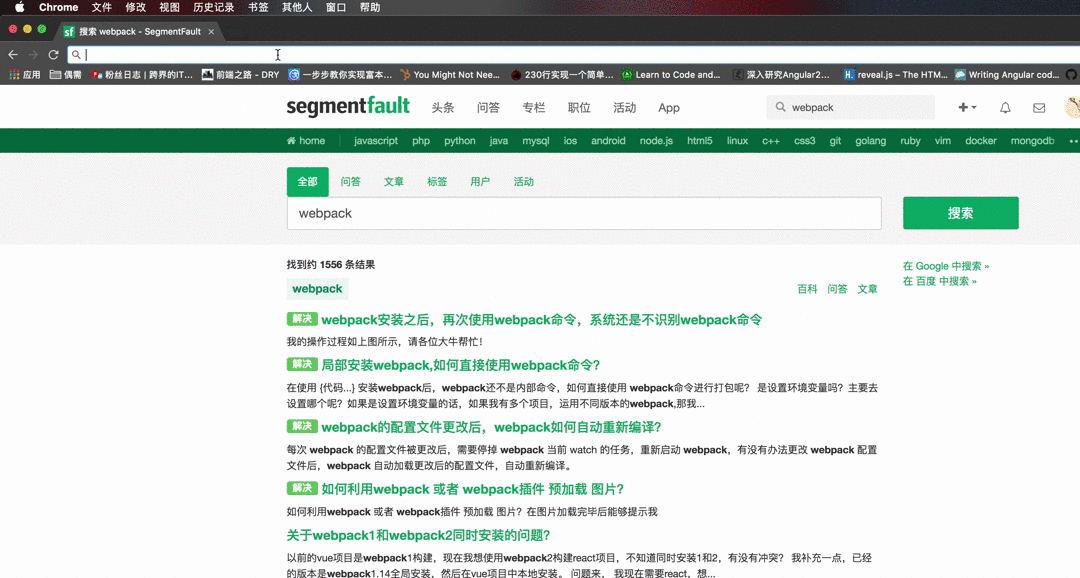The width and height of the screenshot is (1080, 578).
Task: Open the Writing Angular cod... bookmark
Action: point(1007,74)
